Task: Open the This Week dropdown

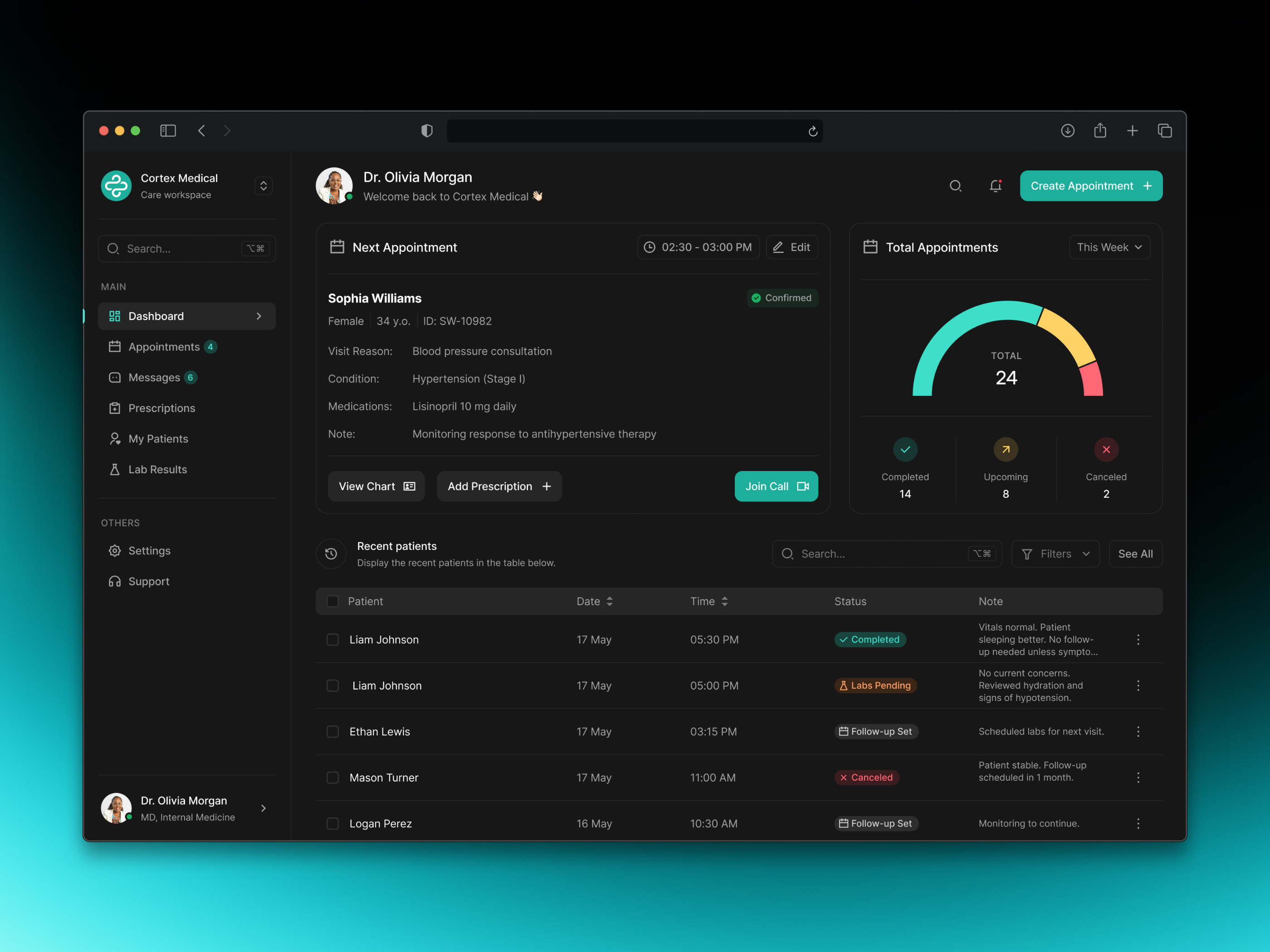Action: [1109, 247]
